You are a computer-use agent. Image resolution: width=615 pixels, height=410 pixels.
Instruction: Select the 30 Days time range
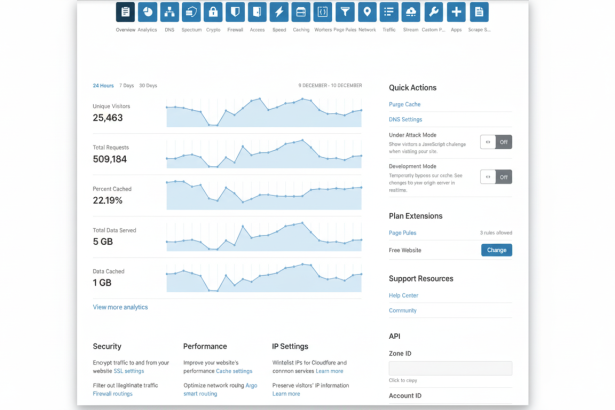tap(148, 86)
